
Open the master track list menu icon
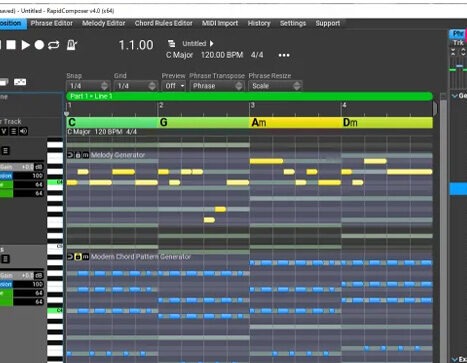point(13,131)
